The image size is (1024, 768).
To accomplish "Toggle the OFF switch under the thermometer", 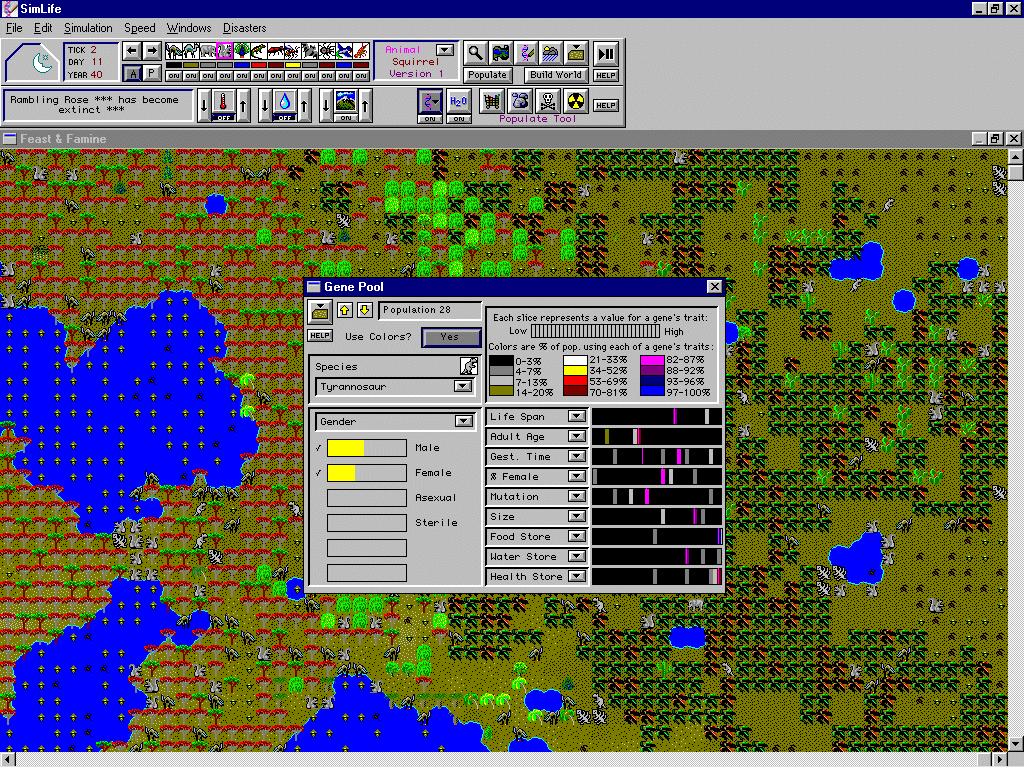I will (224, 118).
